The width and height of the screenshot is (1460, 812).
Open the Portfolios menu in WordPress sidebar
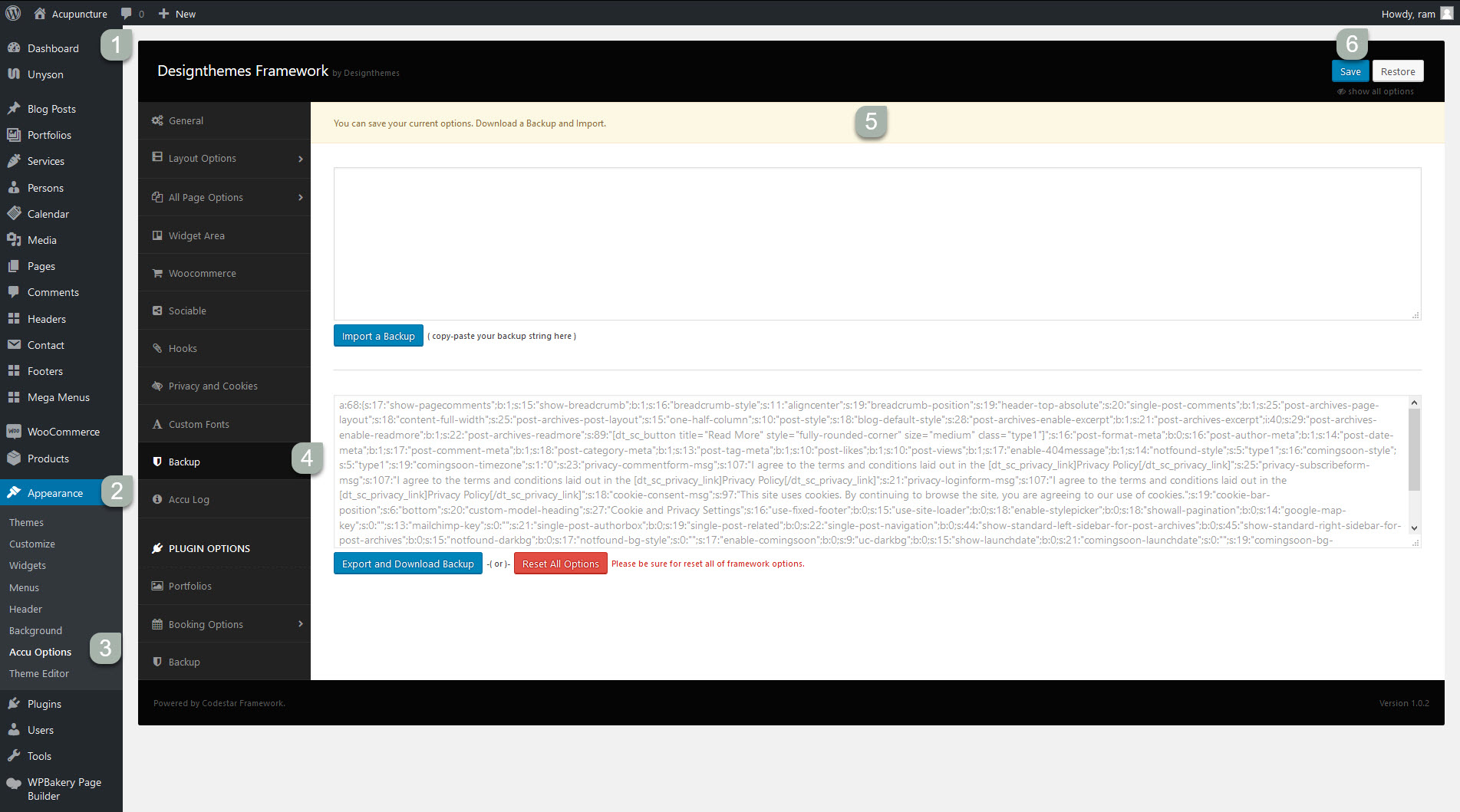click(61, 135)
